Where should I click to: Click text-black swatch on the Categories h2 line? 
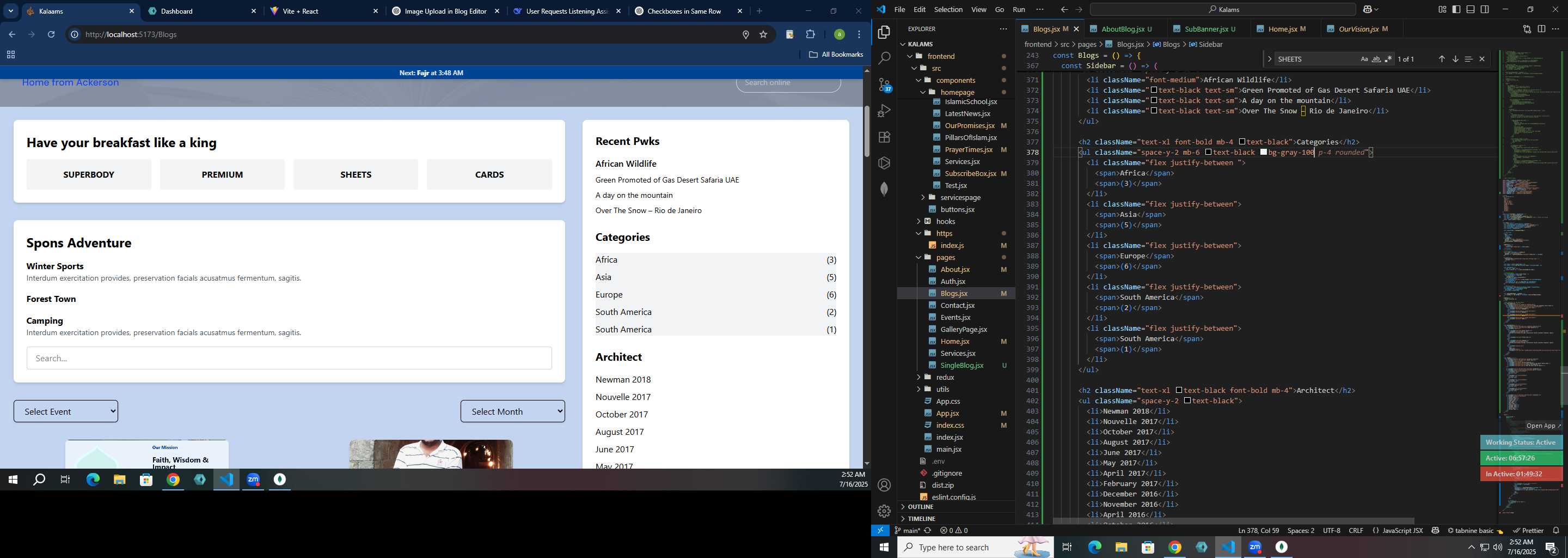(1242, 142)
